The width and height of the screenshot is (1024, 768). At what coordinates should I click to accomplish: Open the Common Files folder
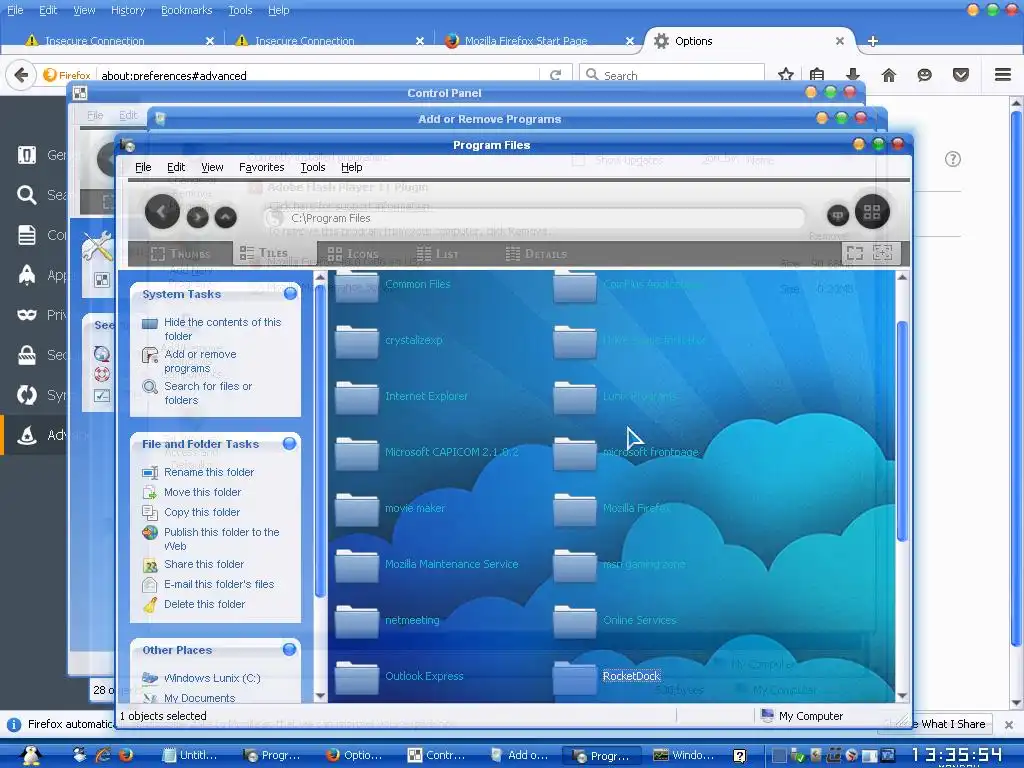(392, 285)
